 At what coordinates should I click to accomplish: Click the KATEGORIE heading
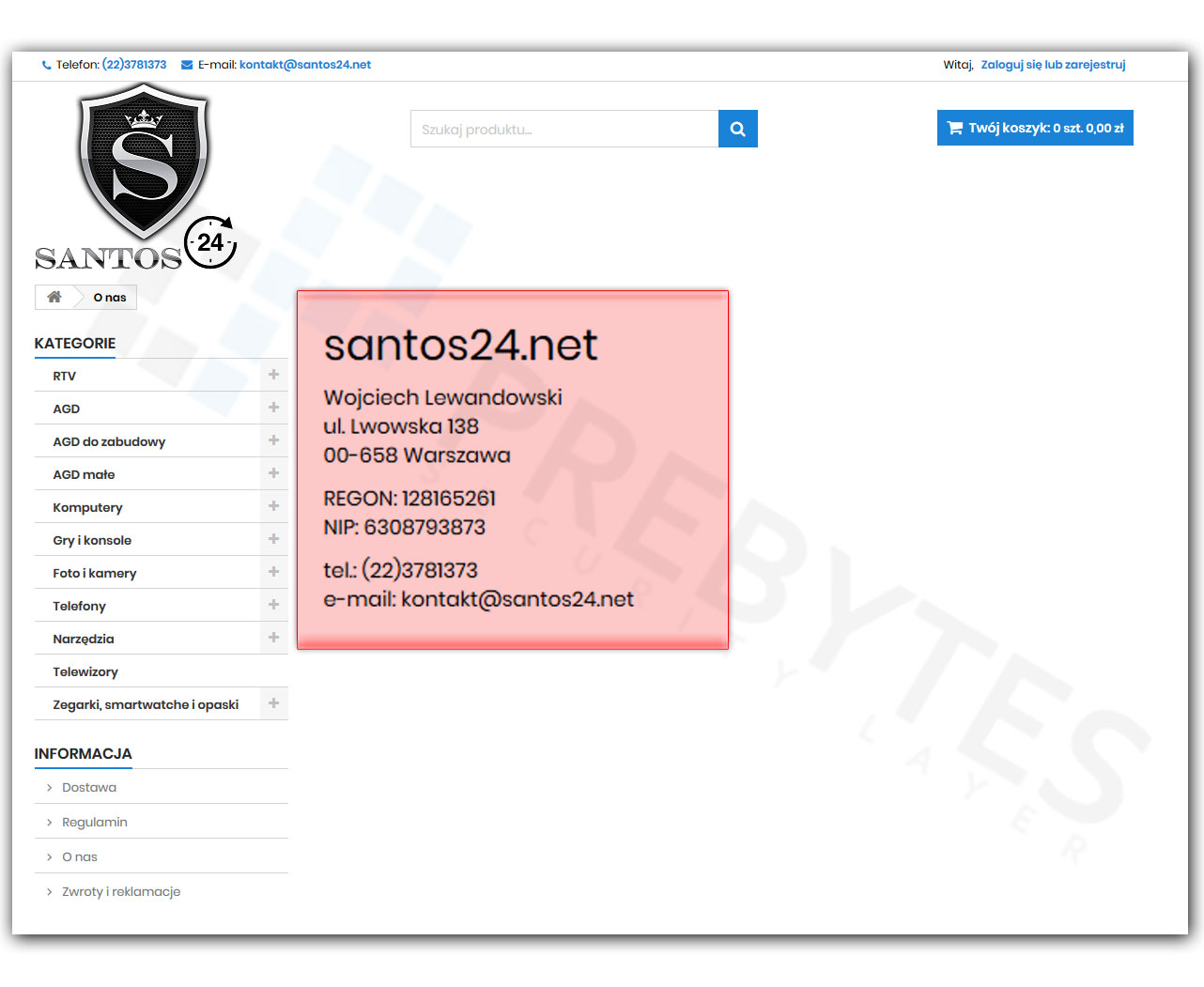(x=75, y=344)
